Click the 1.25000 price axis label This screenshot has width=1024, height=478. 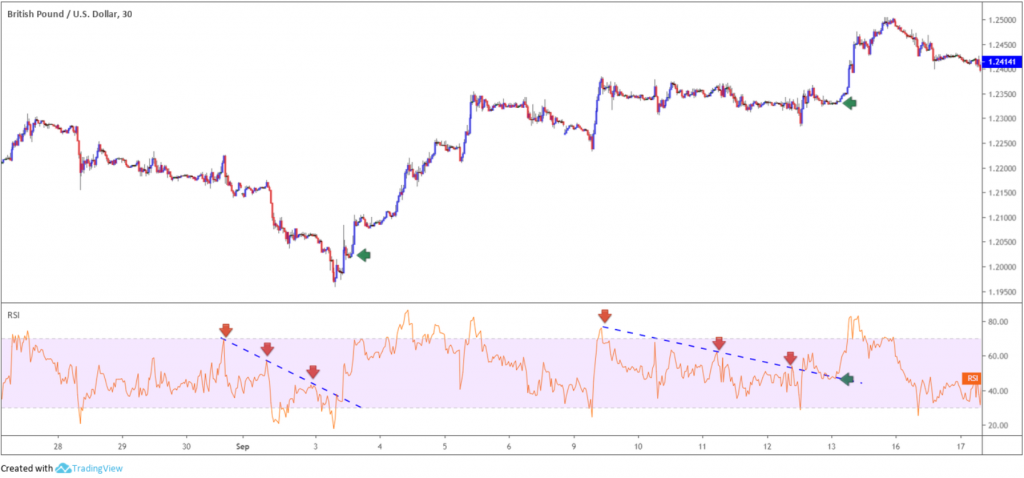(1002, 20)
